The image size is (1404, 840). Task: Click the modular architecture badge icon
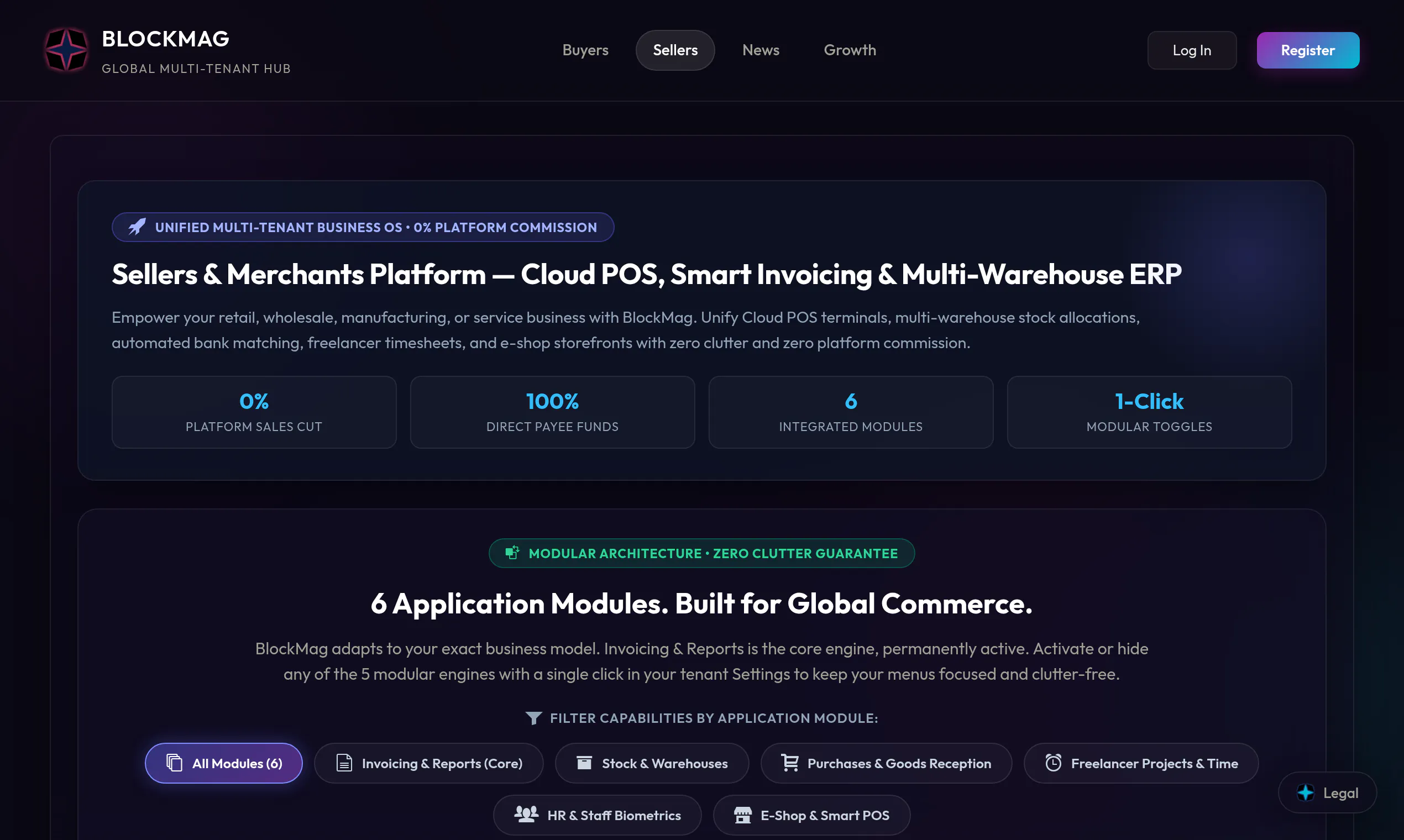(x=512, y=553)
